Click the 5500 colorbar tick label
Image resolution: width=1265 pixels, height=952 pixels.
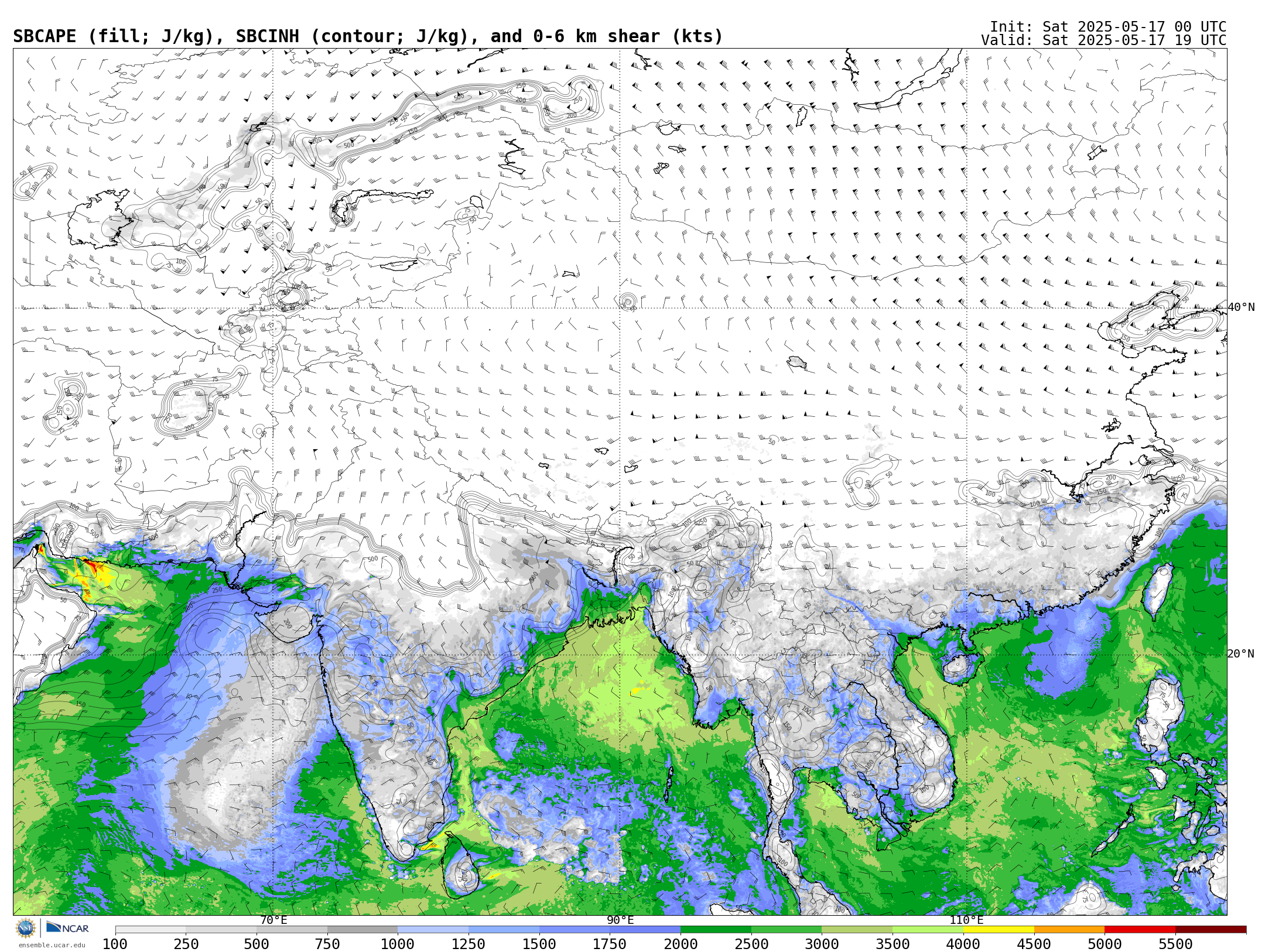1175,944
